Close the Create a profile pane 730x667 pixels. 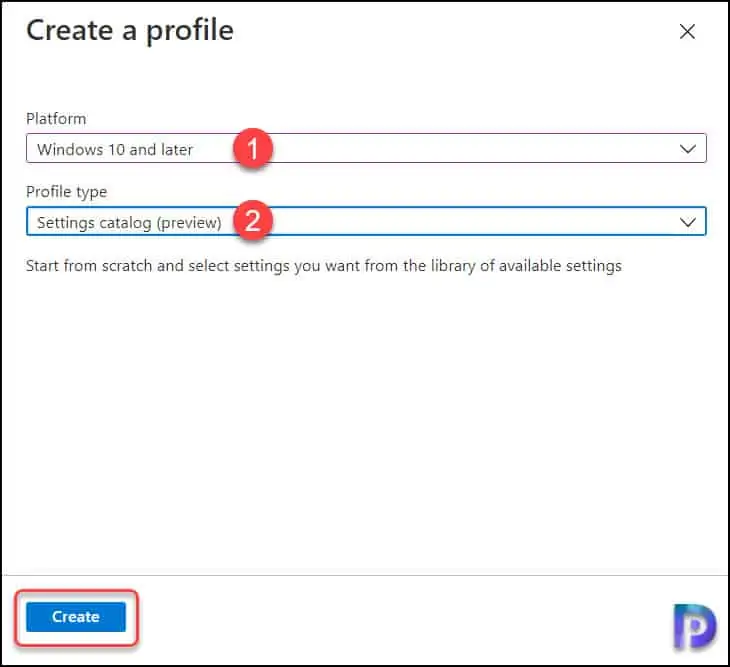point(687,32)
